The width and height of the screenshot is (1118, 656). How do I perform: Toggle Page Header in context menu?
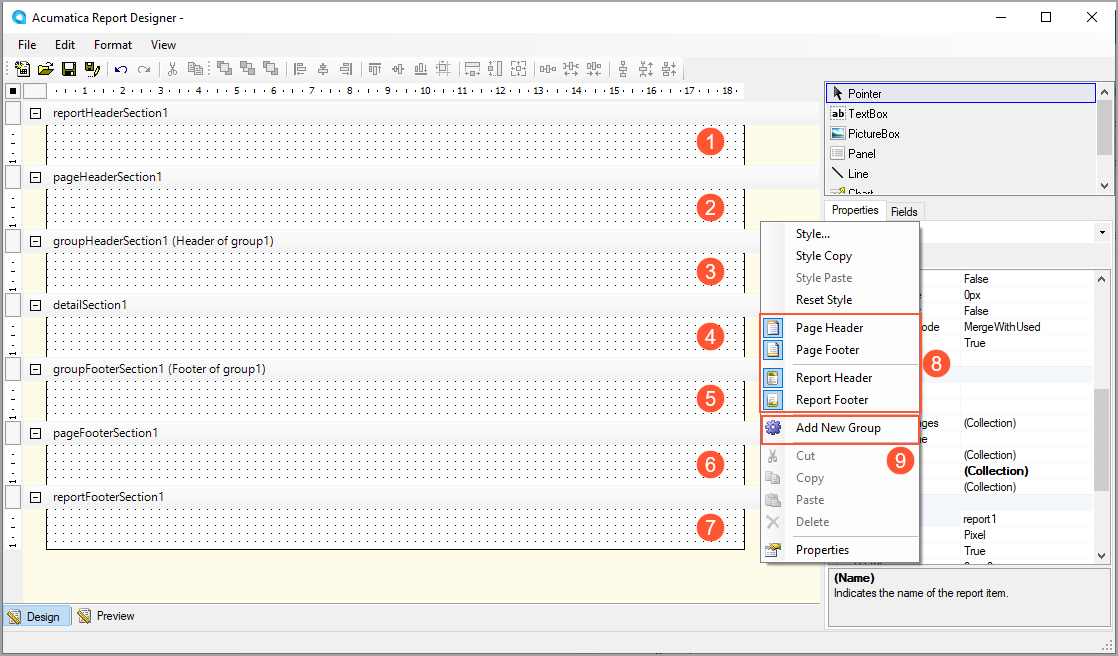[x=829, y=328]
